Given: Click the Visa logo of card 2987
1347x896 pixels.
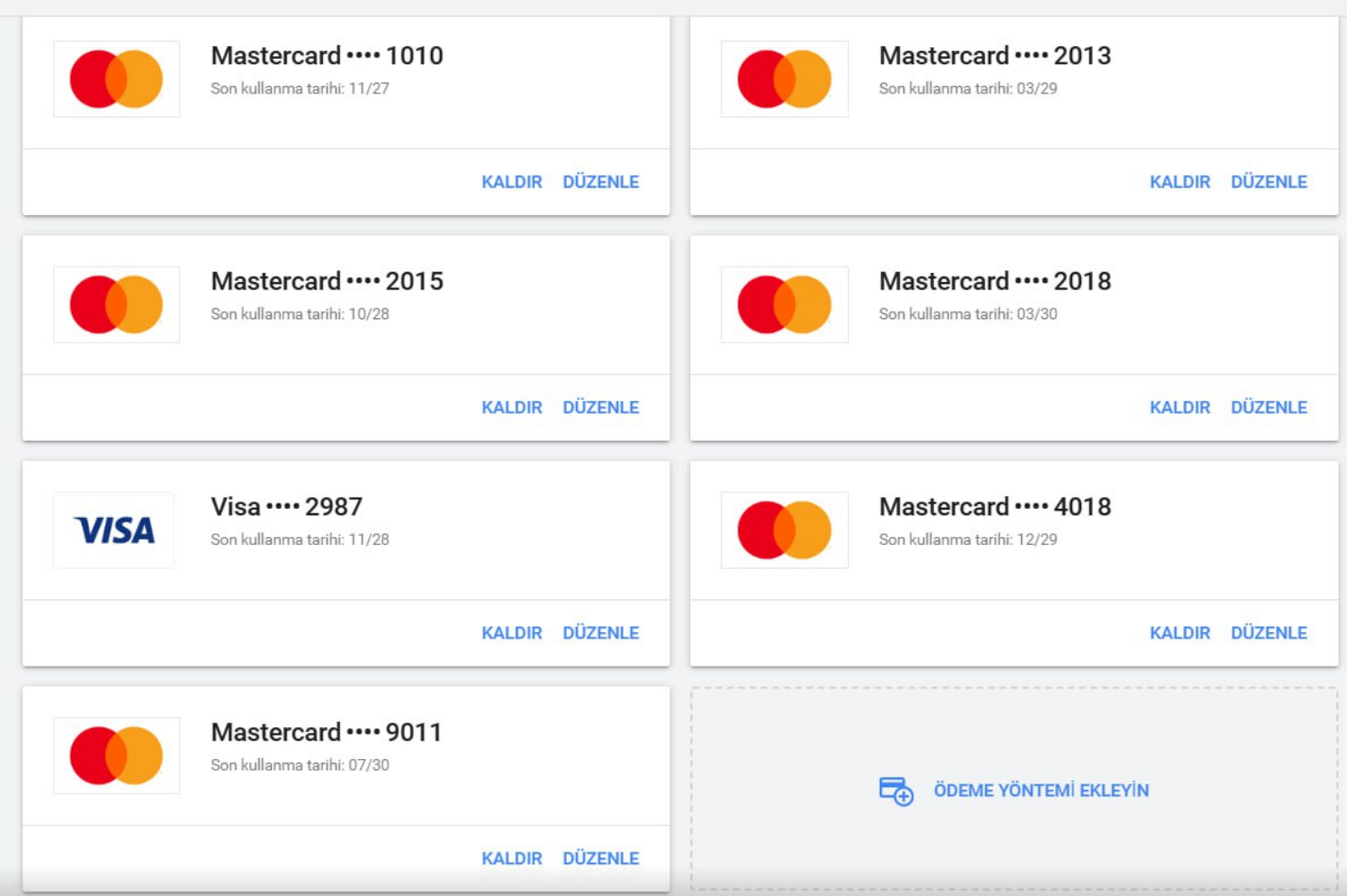Looking at the screenshot, I should [x=113, y=531].
